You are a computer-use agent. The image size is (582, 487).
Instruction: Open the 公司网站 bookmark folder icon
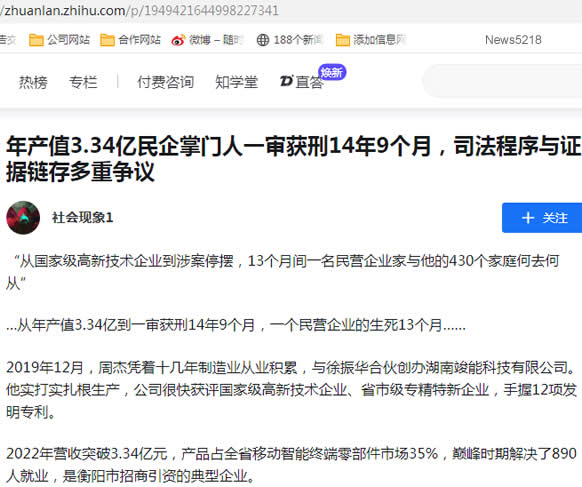[36, 40]
